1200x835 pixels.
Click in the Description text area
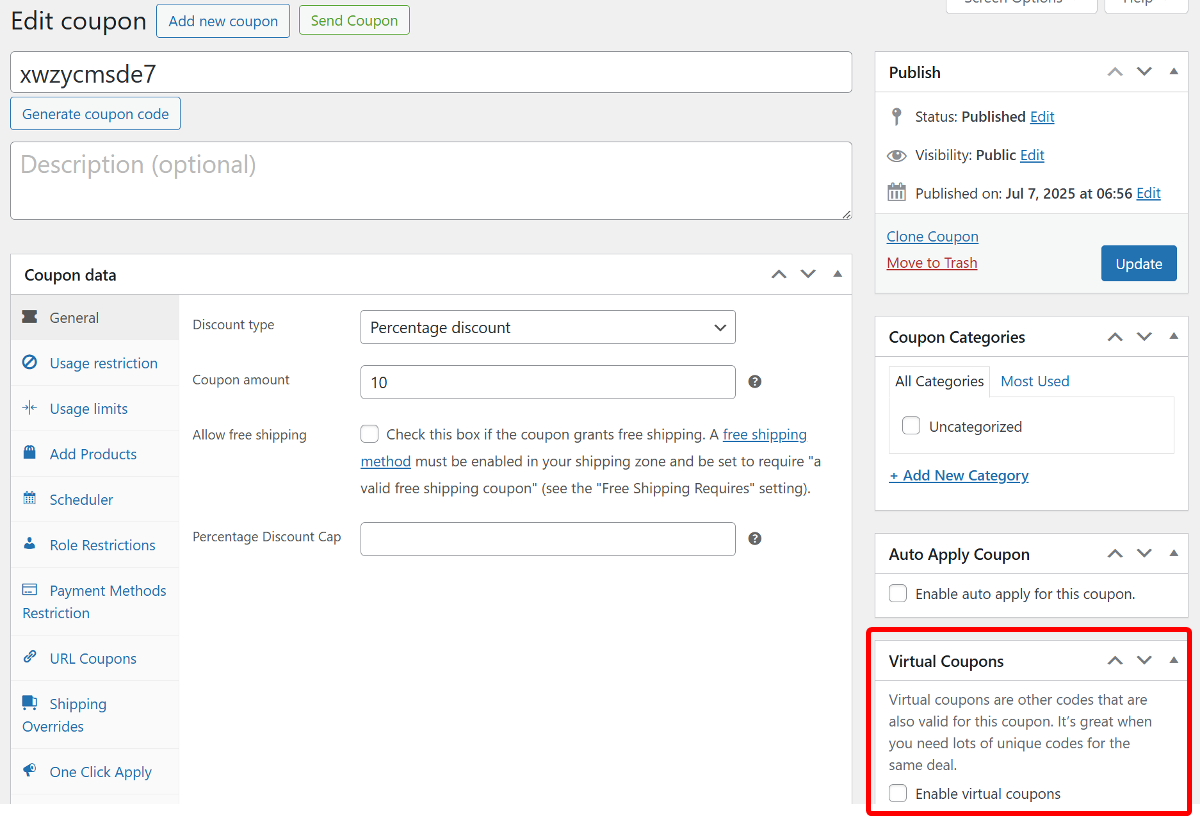click(x=431, y=180)
